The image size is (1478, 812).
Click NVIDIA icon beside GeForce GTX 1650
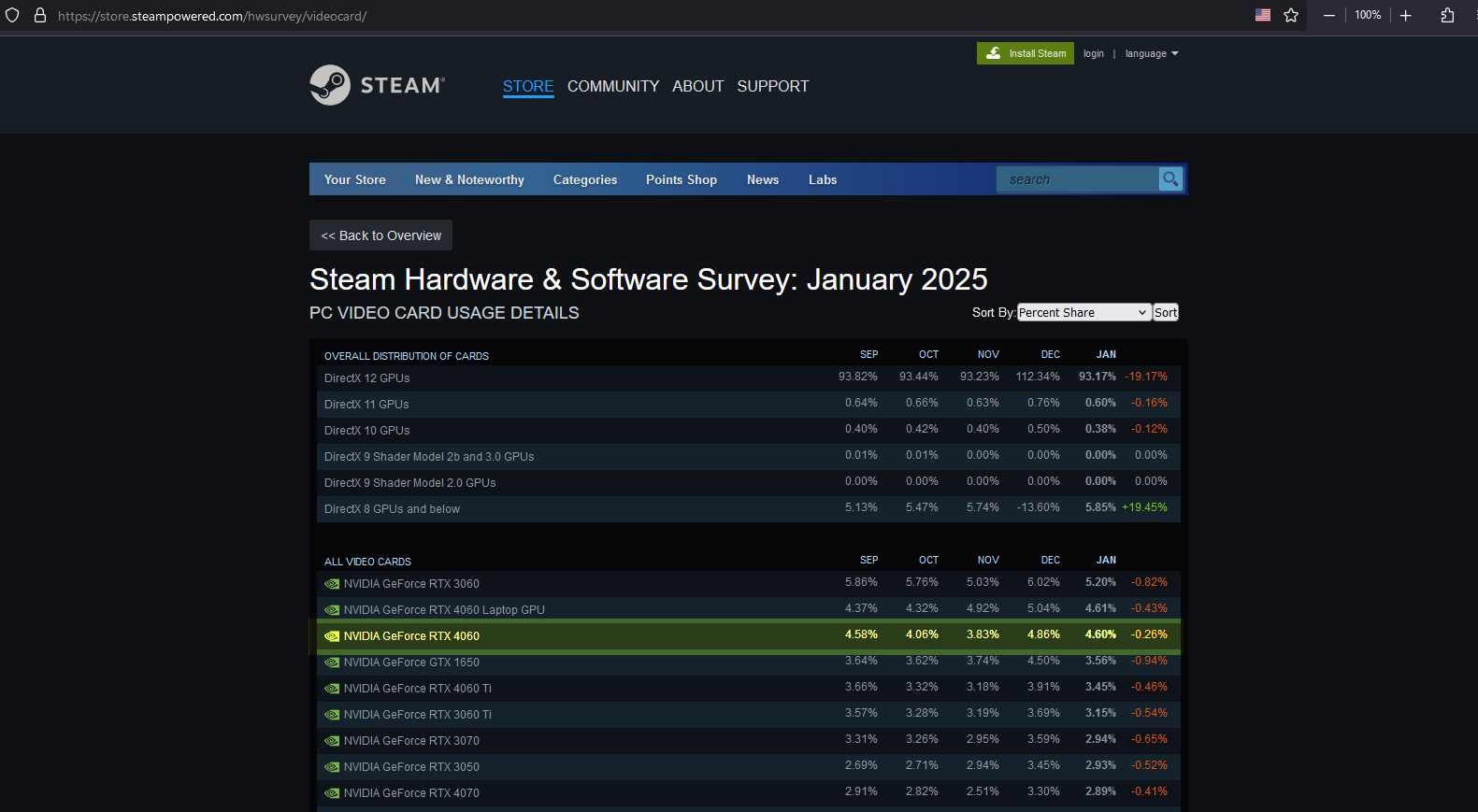332,662
